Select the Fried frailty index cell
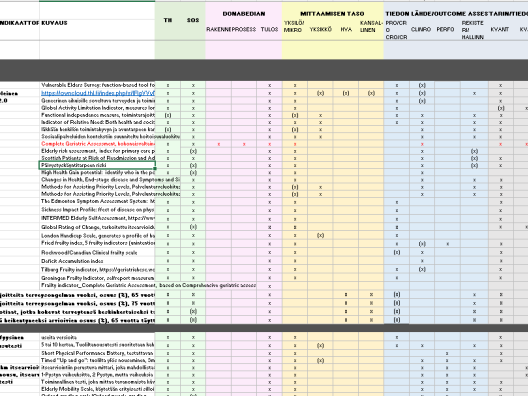 97,243
